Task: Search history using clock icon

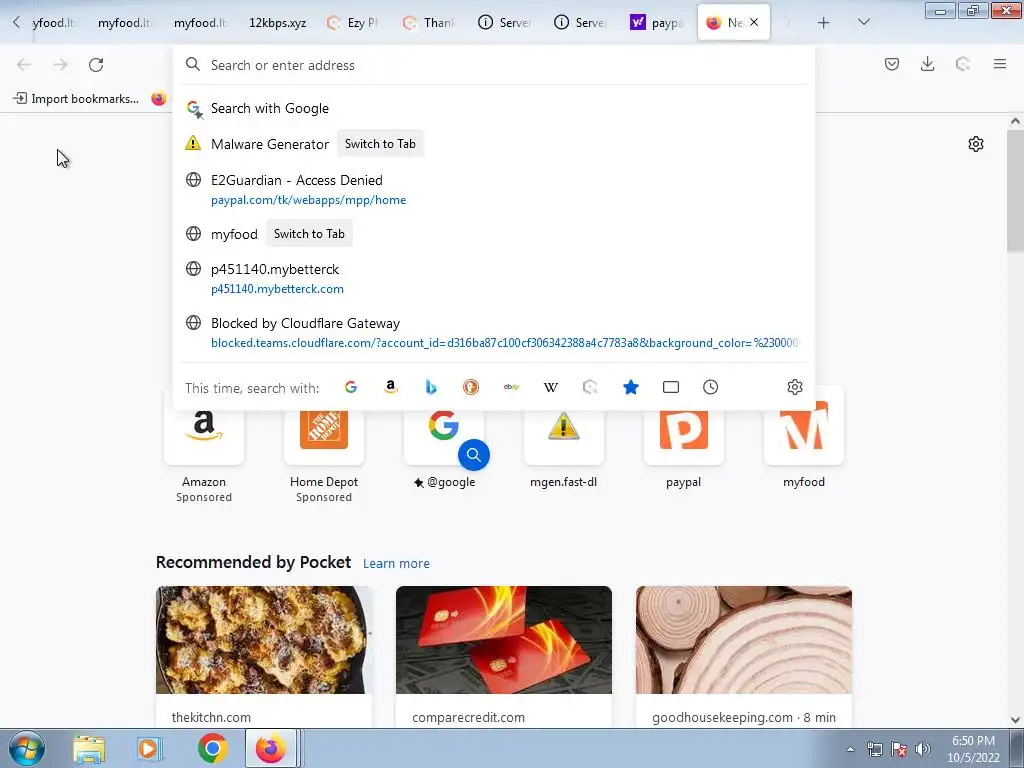Action: click(711, 387)
